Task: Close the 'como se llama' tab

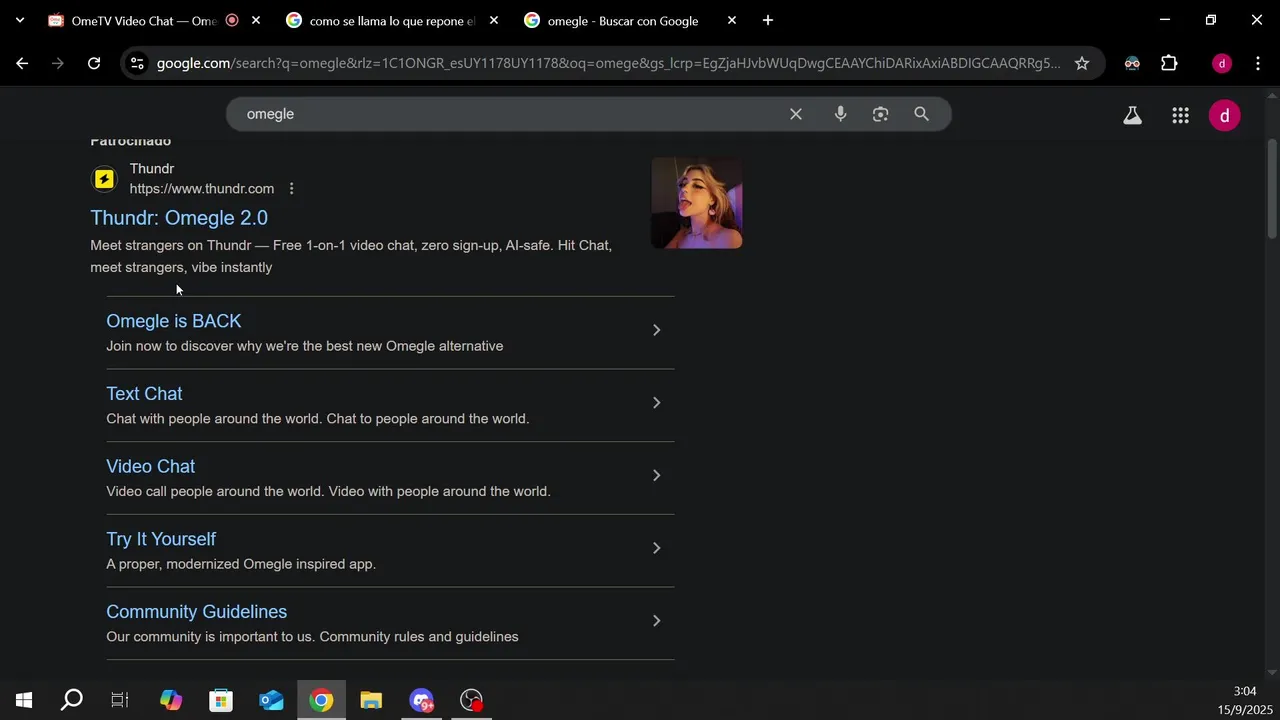Action: click(x=494, y=20)
